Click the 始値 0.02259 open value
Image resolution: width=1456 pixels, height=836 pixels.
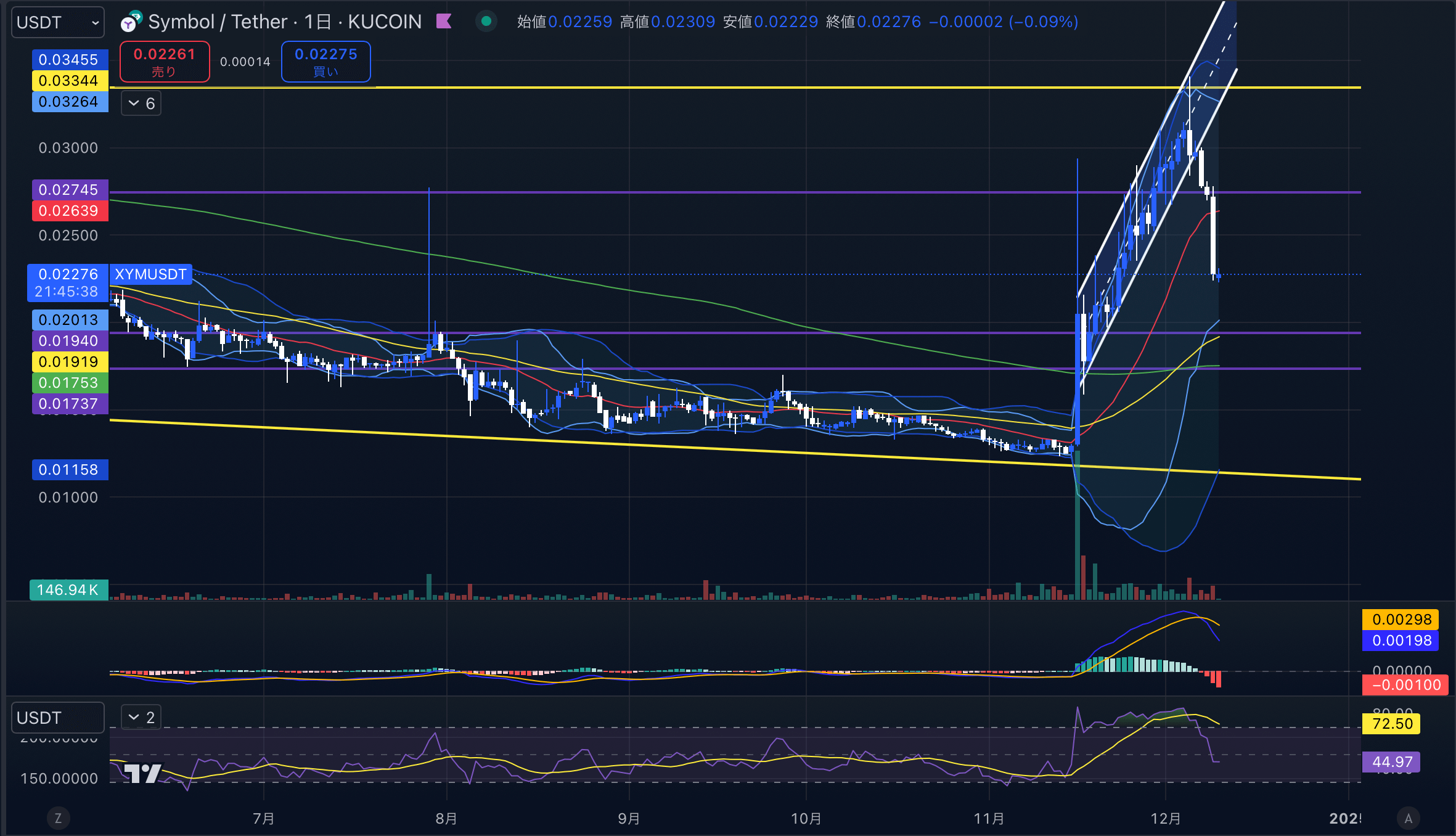click(565, 22)
